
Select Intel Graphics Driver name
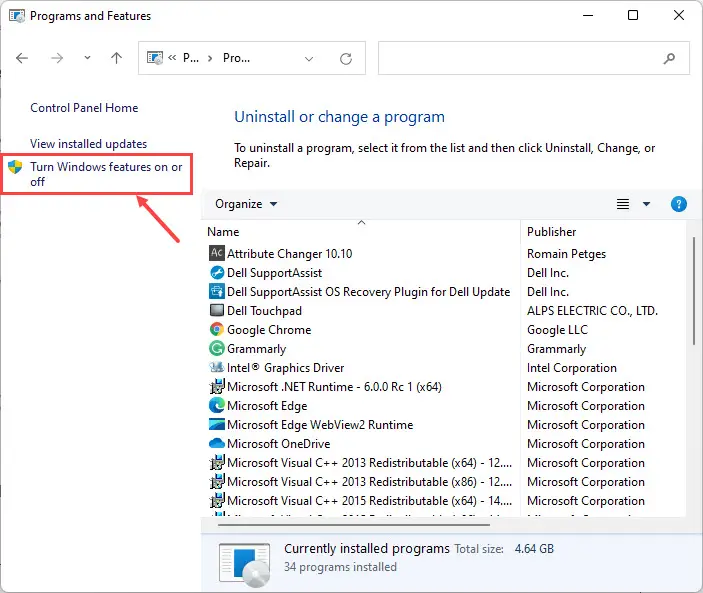pyautogui.click(x=286, y=368)
